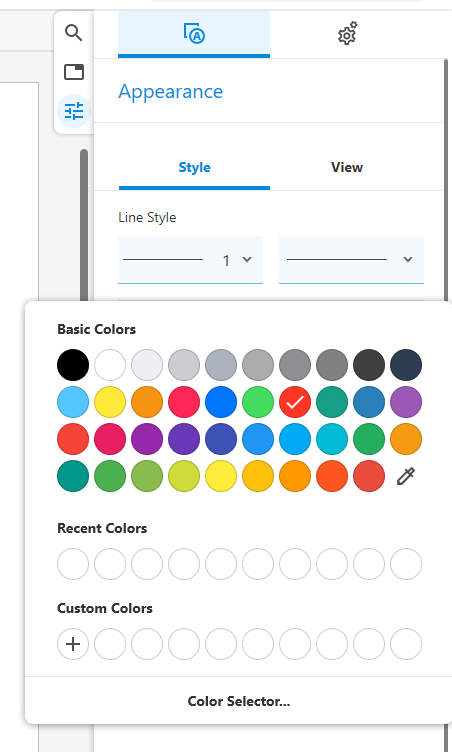Select the checked red color swatch
This screenshot has width=452, height=752.
pos(295,402)
